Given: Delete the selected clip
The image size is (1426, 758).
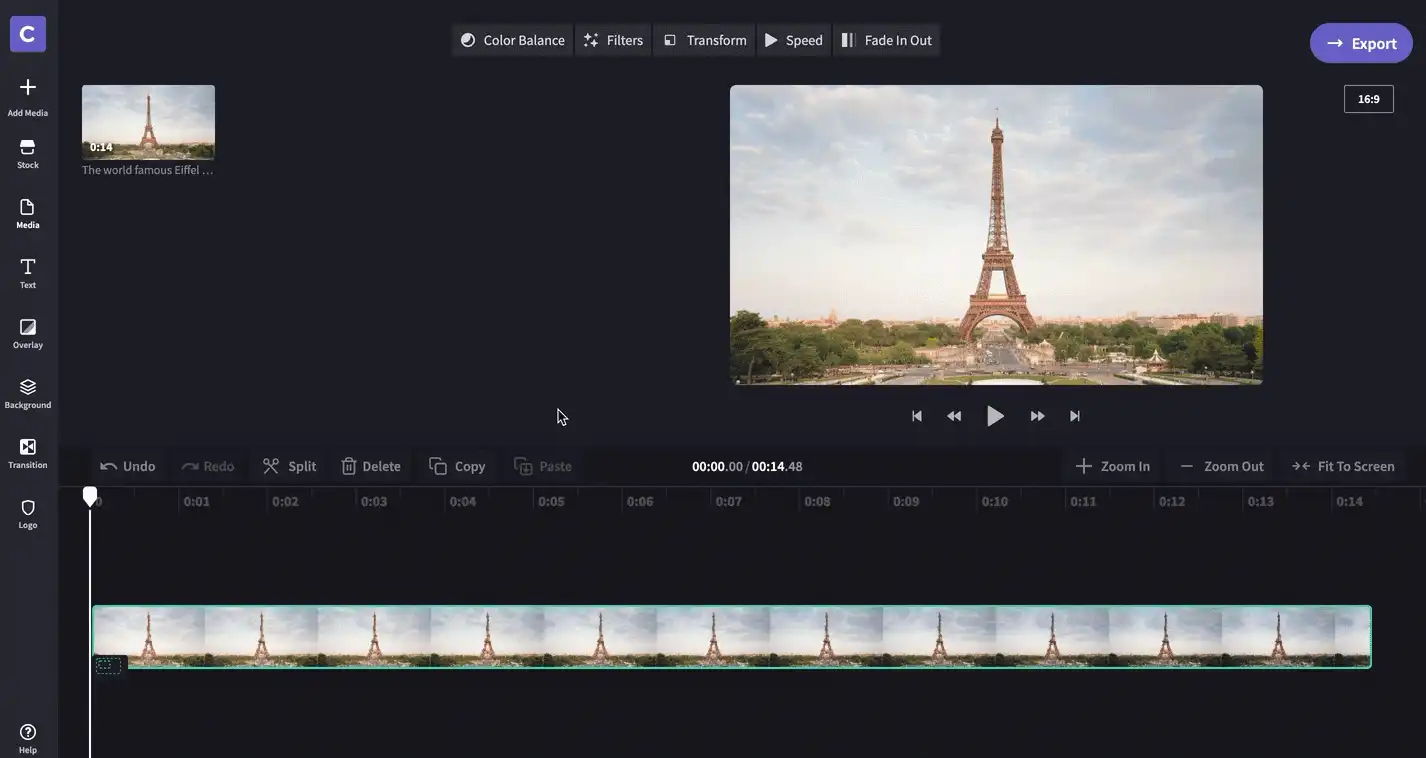Looking at the screenshot, I should 371,466.
